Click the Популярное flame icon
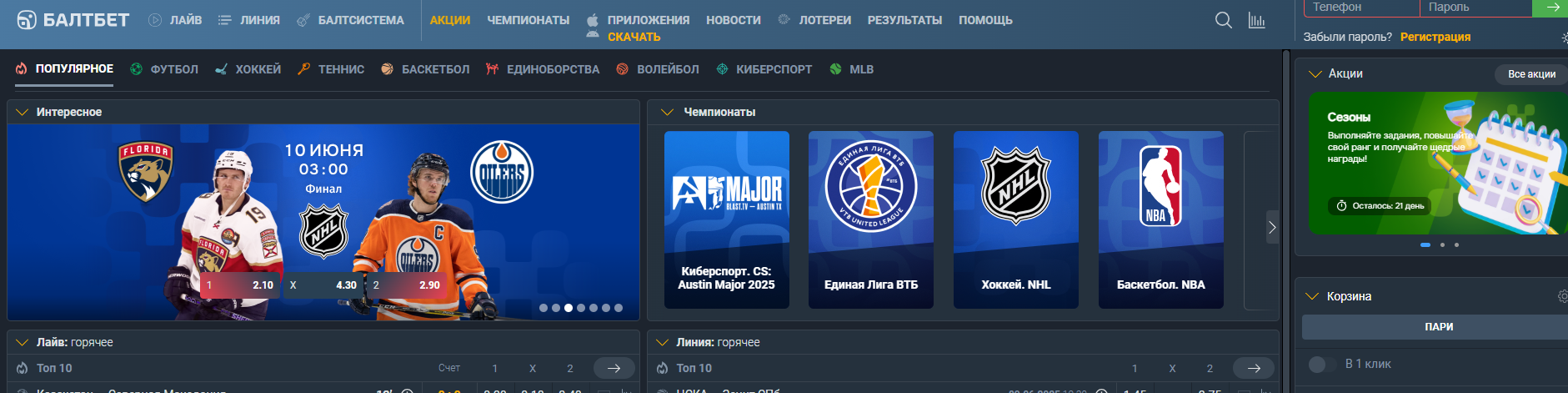 coord(22,68)
